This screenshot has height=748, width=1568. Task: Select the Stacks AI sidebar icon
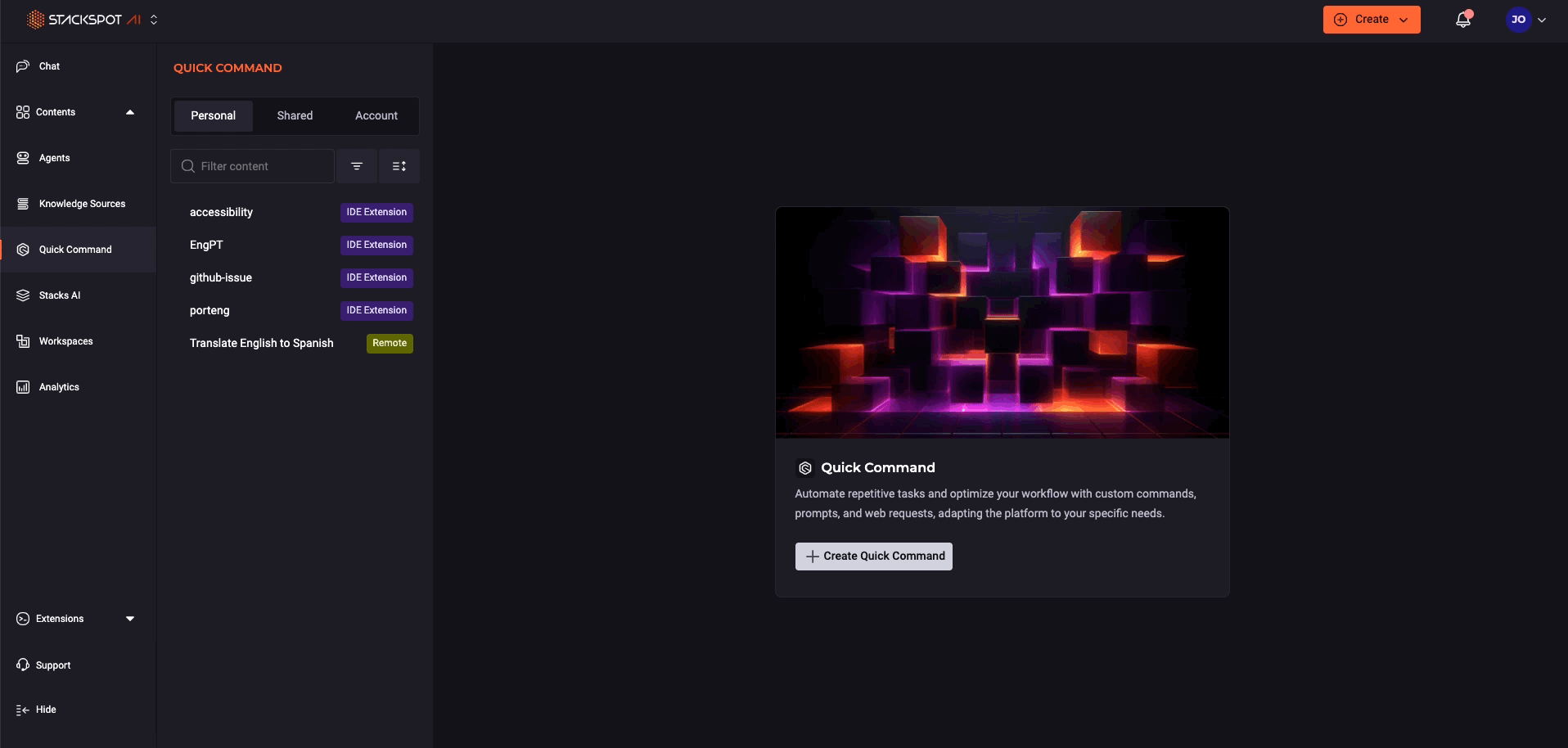(x=22, y=295)
